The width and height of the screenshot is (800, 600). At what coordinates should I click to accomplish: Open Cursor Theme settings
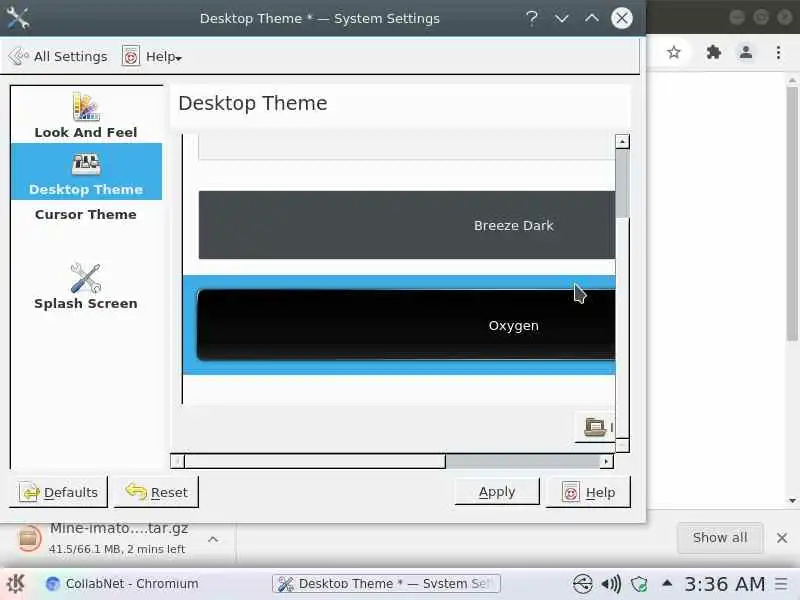pyautogui.click(x=86, y=214)
